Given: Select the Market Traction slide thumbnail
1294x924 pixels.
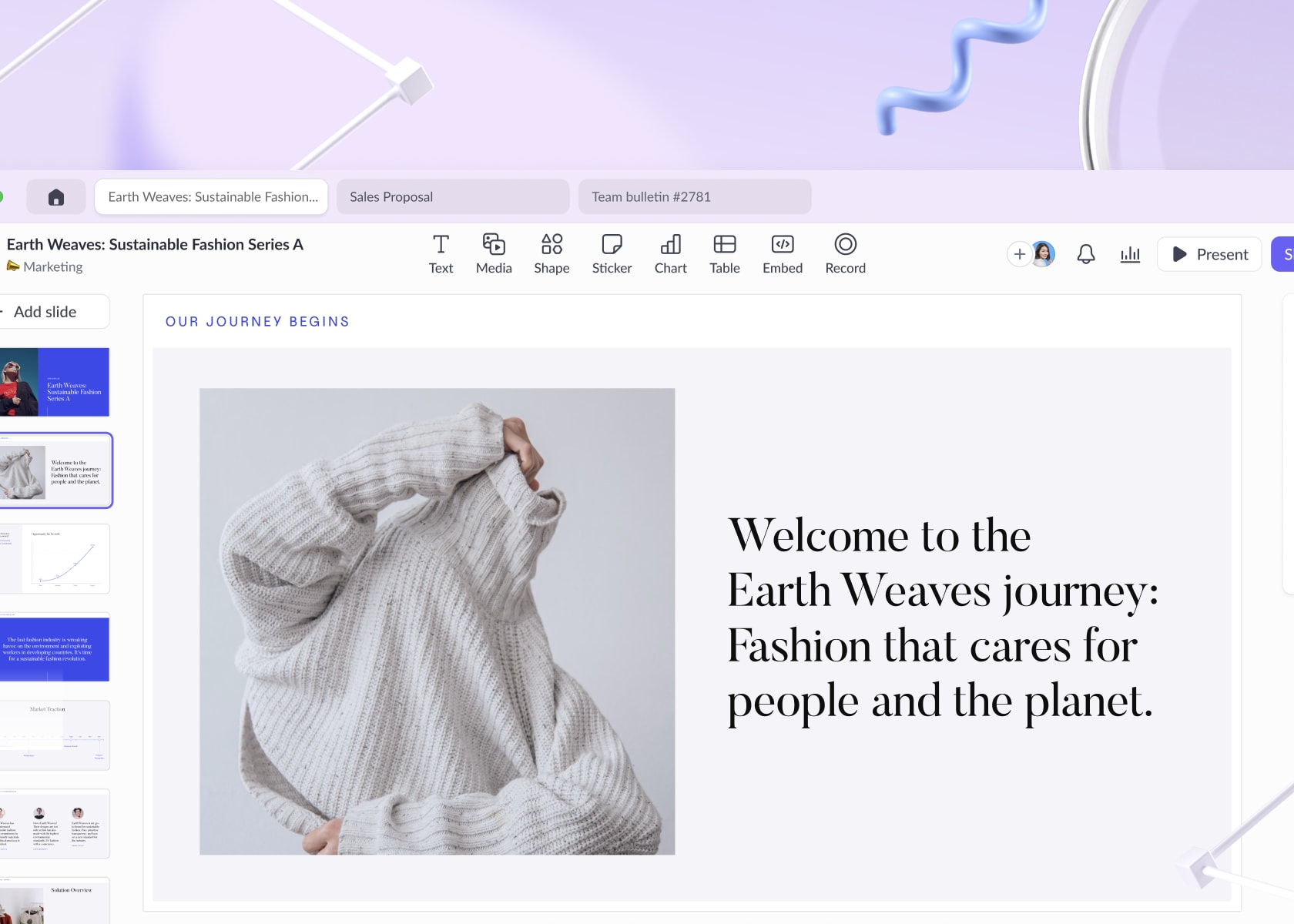Looking at the screenshot, I should pyautogui.click(x=55, y=735).
